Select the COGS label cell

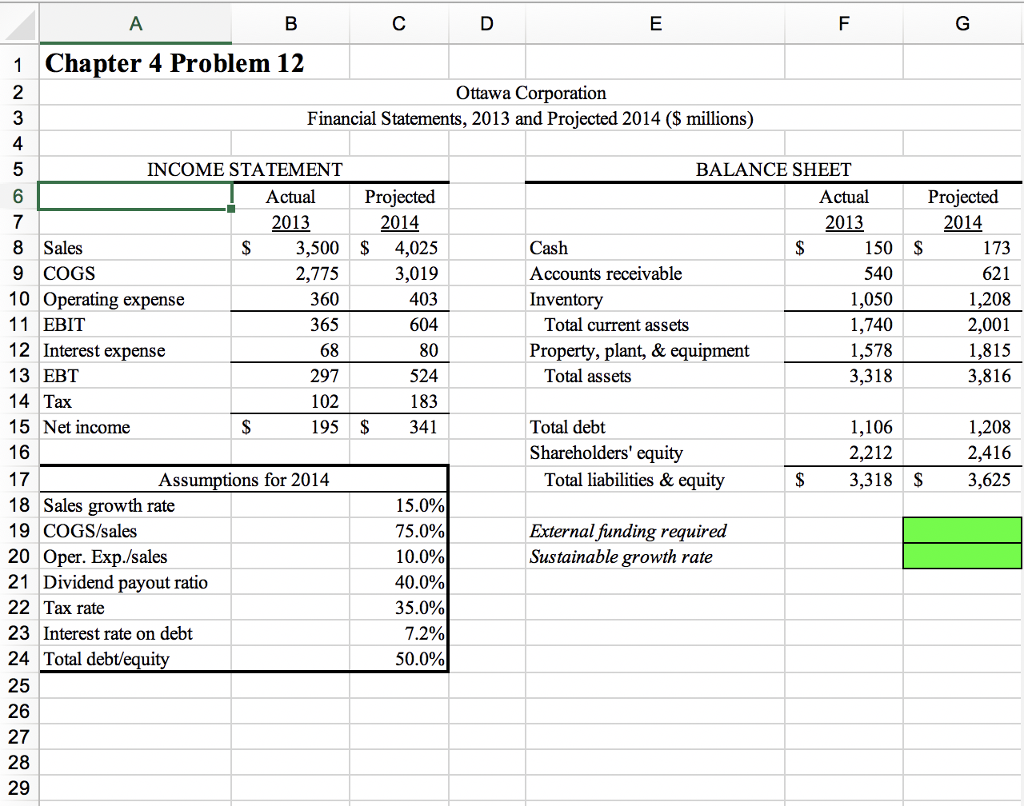click(135, 273)
